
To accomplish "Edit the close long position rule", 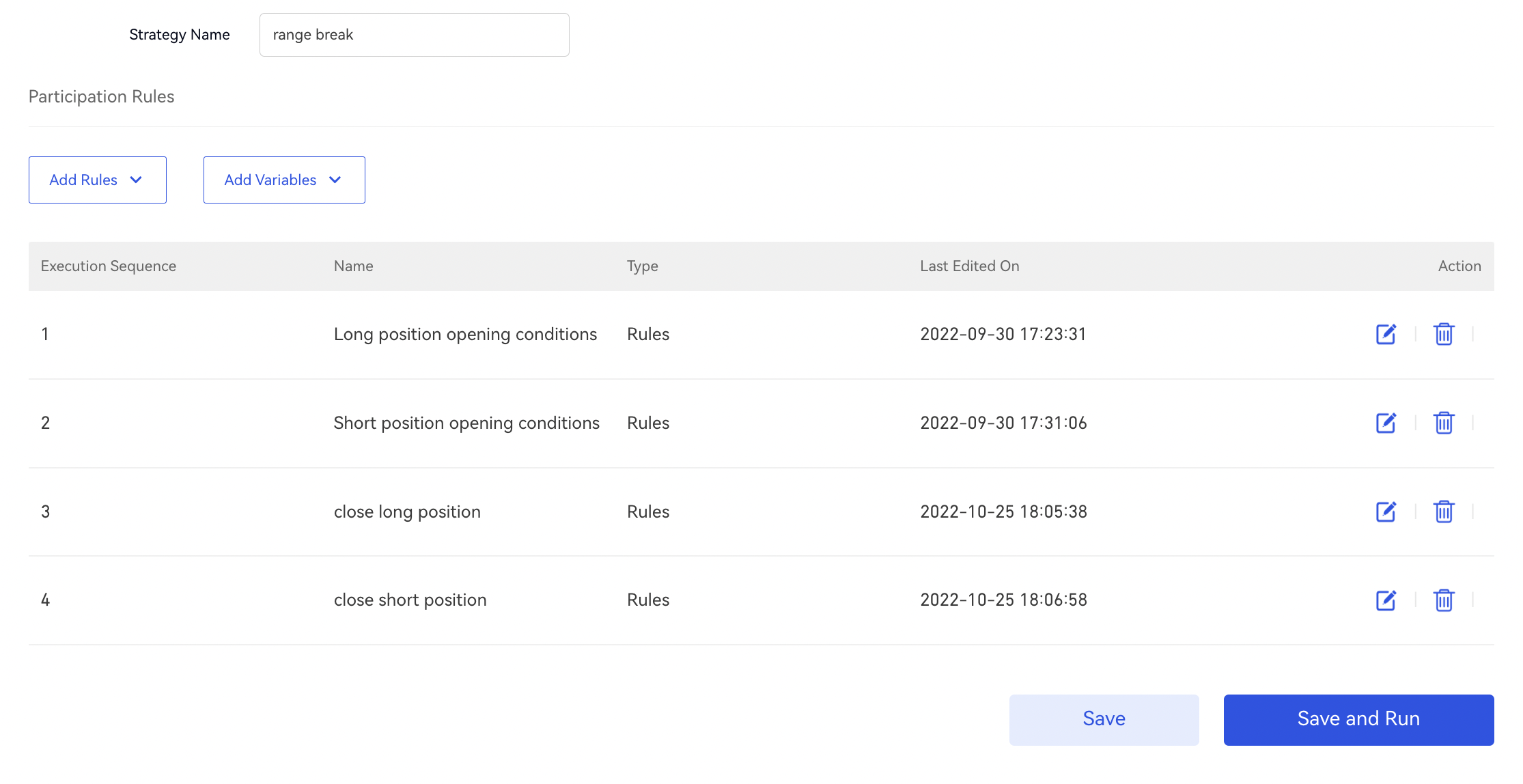I will (x=1385, y=512).
